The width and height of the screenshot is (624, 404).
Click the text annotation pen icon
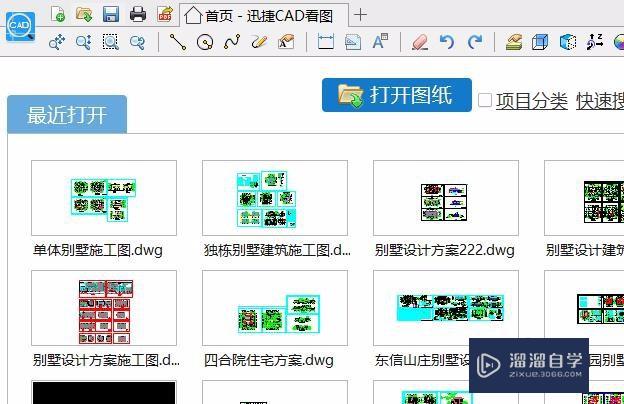tap(286, 42)
